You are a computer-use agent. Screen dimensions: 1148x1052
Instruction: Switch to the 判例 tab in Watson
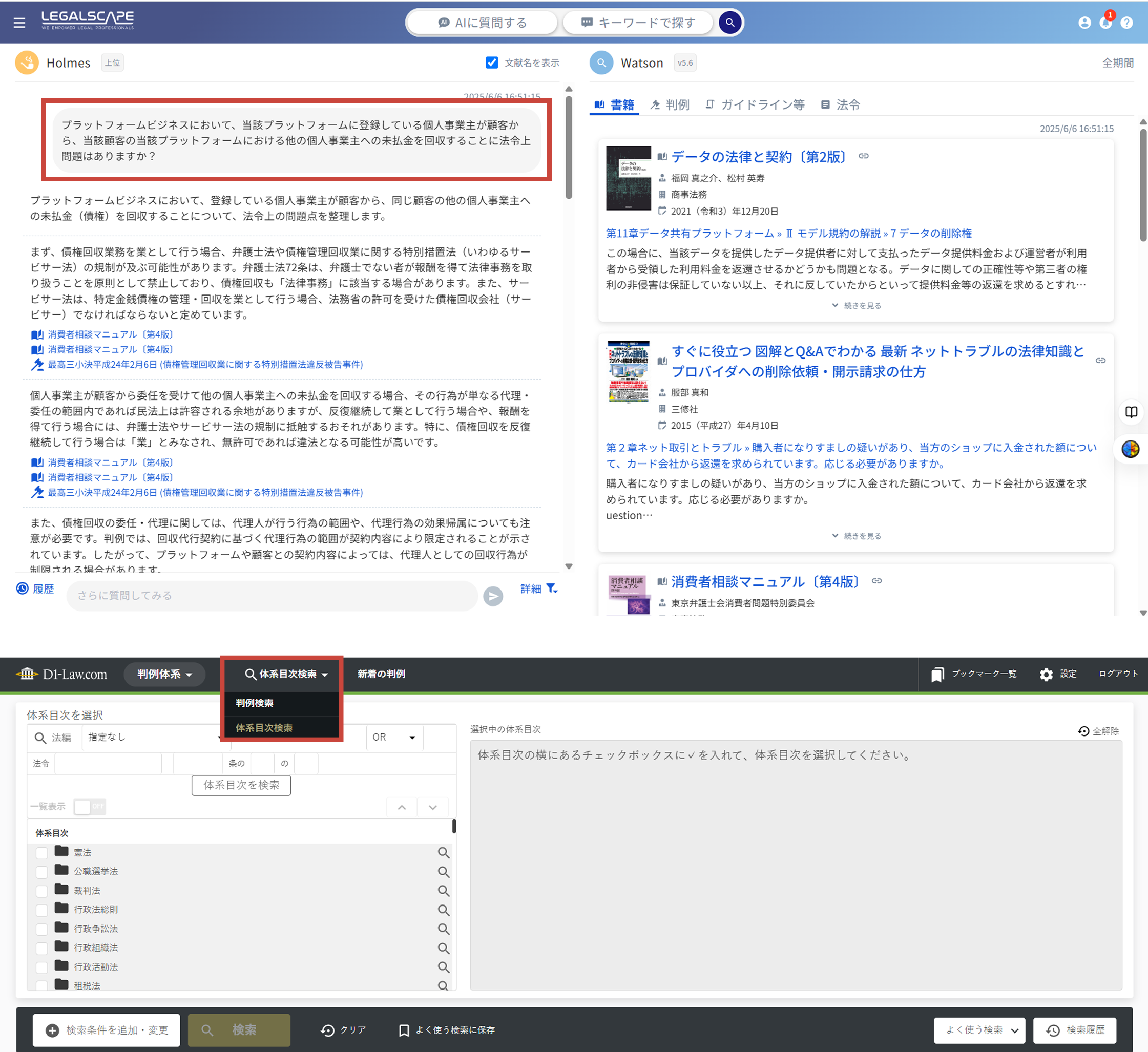coord(670,105)
